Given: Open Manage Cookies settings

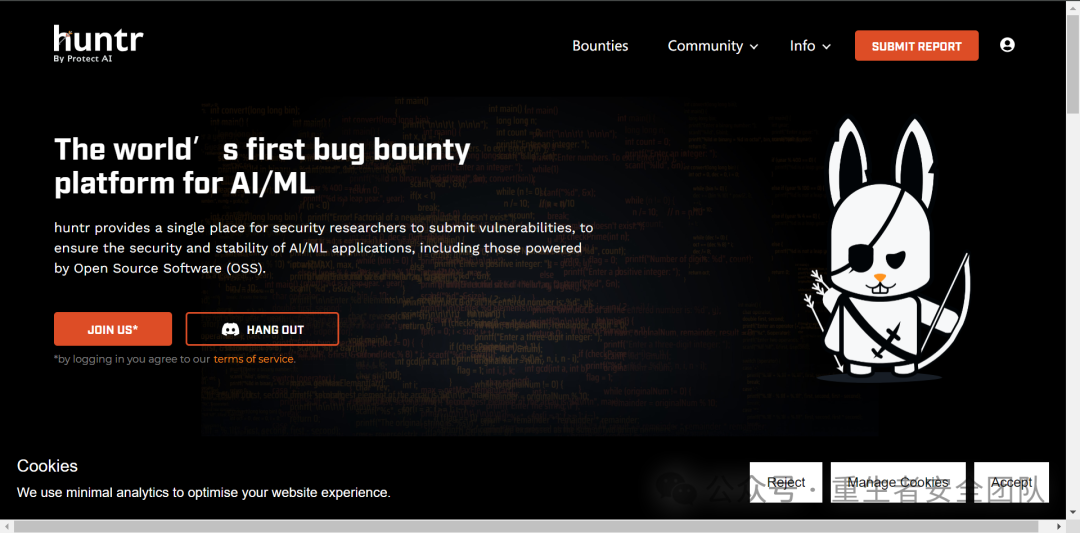Looking at the screenshot, I should coord(898,482).
